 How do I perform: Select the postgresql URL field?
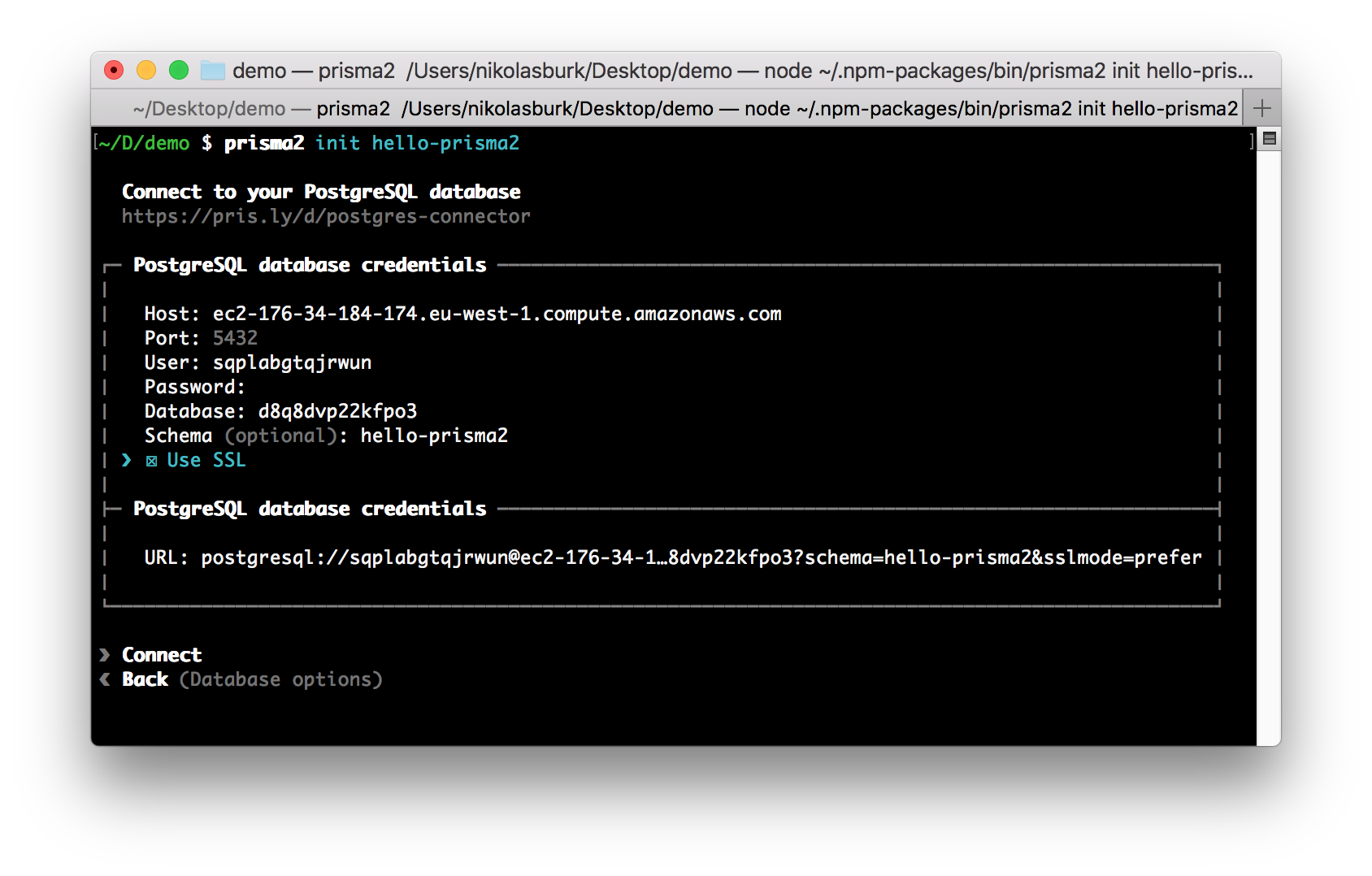coord(701,557)
